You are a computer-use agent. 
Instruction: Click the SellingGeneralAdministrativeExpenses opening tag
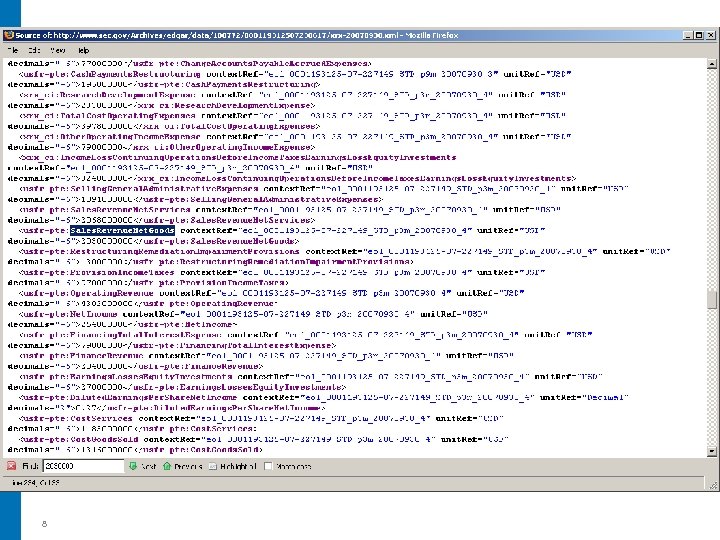tap(139, 189)
